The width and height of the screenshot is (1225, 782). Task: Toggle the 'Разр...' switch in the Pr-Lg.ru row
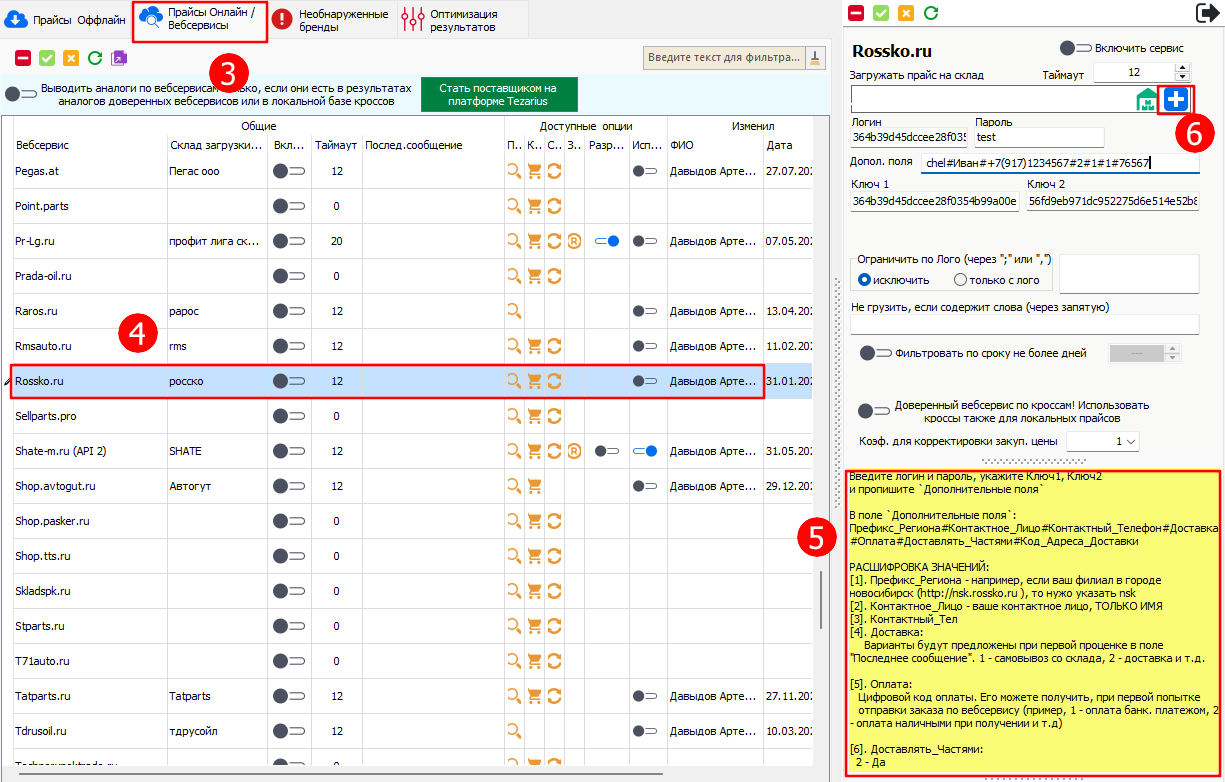click(606, 241)
